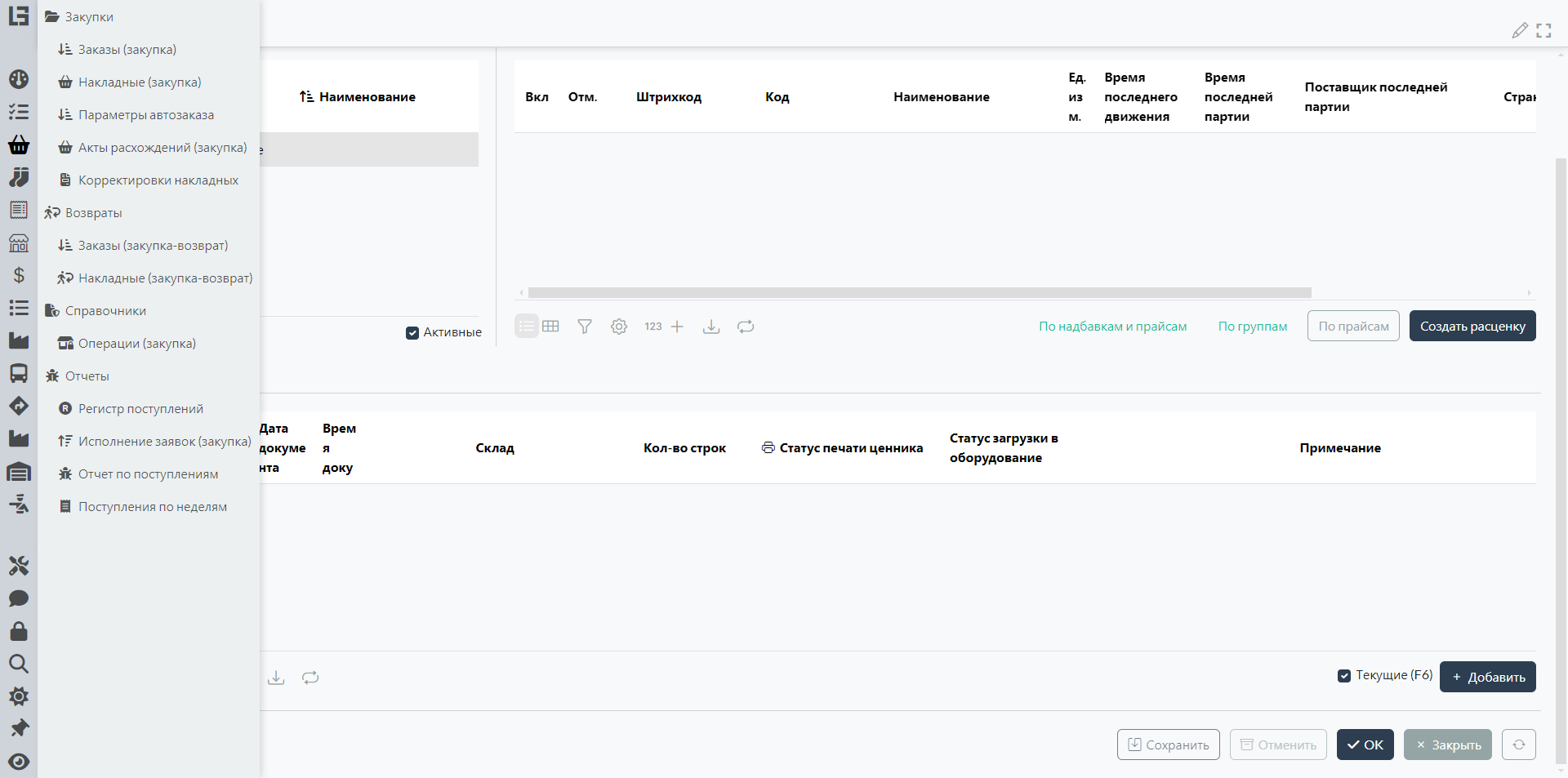
Task: Open Регистр поступлений report
Action: (x=140, y=409)
